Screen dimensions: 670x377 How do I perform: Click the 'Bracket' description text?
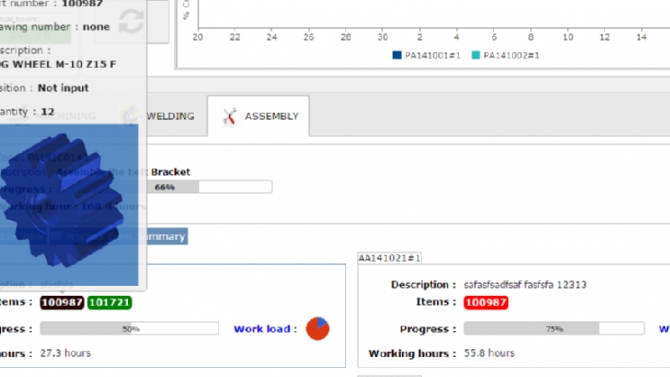[170, 172]
